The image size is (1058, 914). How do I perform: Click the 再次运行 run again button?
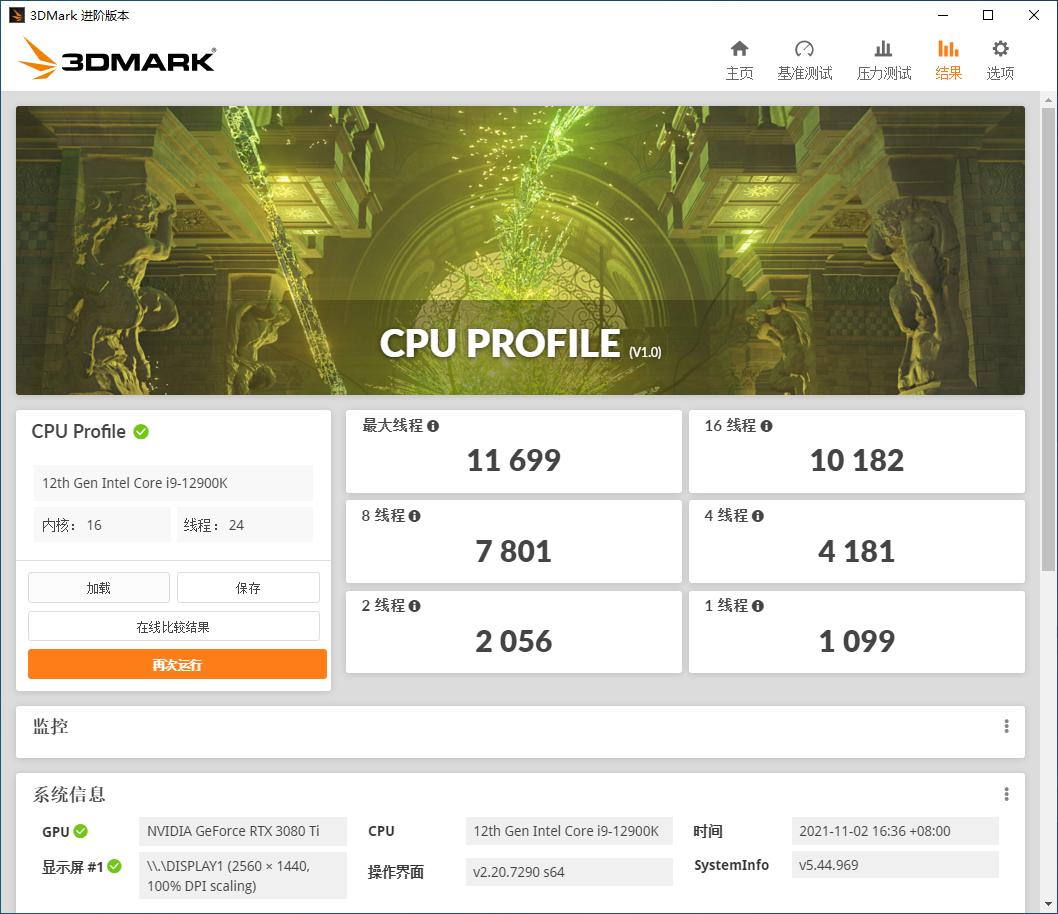point(177,664)
